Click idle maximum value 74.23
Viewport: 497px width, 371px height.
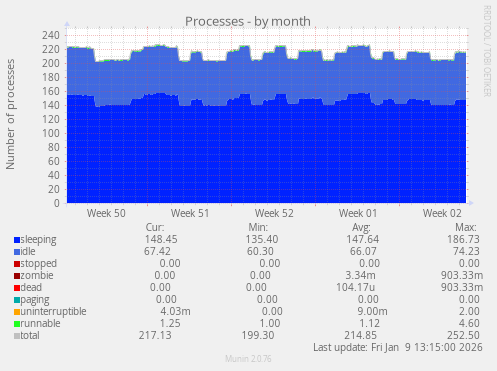coord(466,251)
